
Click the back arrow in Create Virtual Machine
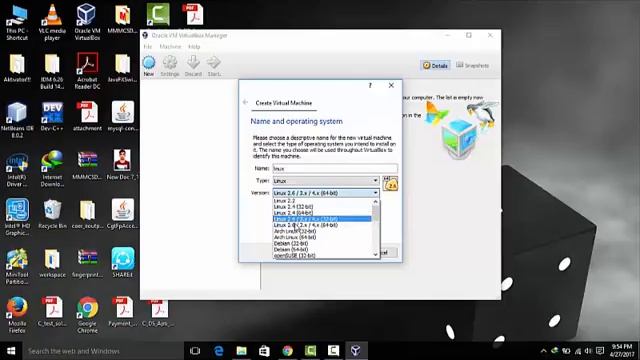245,102
